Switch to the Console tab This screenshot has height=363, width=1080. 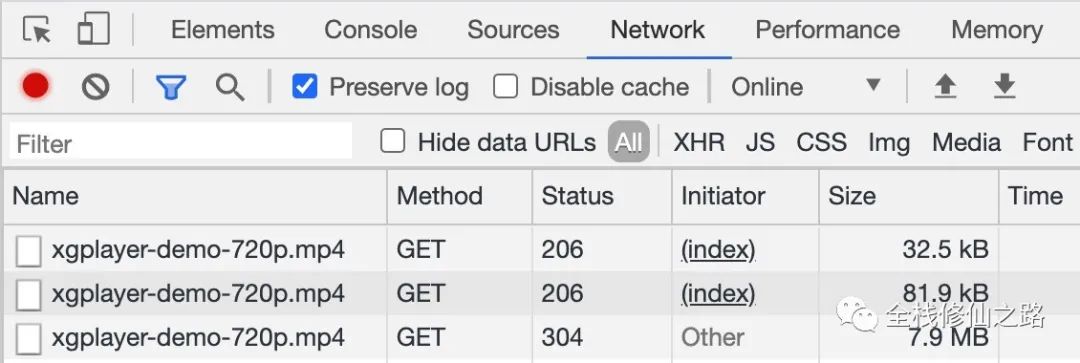pyautogui.click(x=371, y=30)
